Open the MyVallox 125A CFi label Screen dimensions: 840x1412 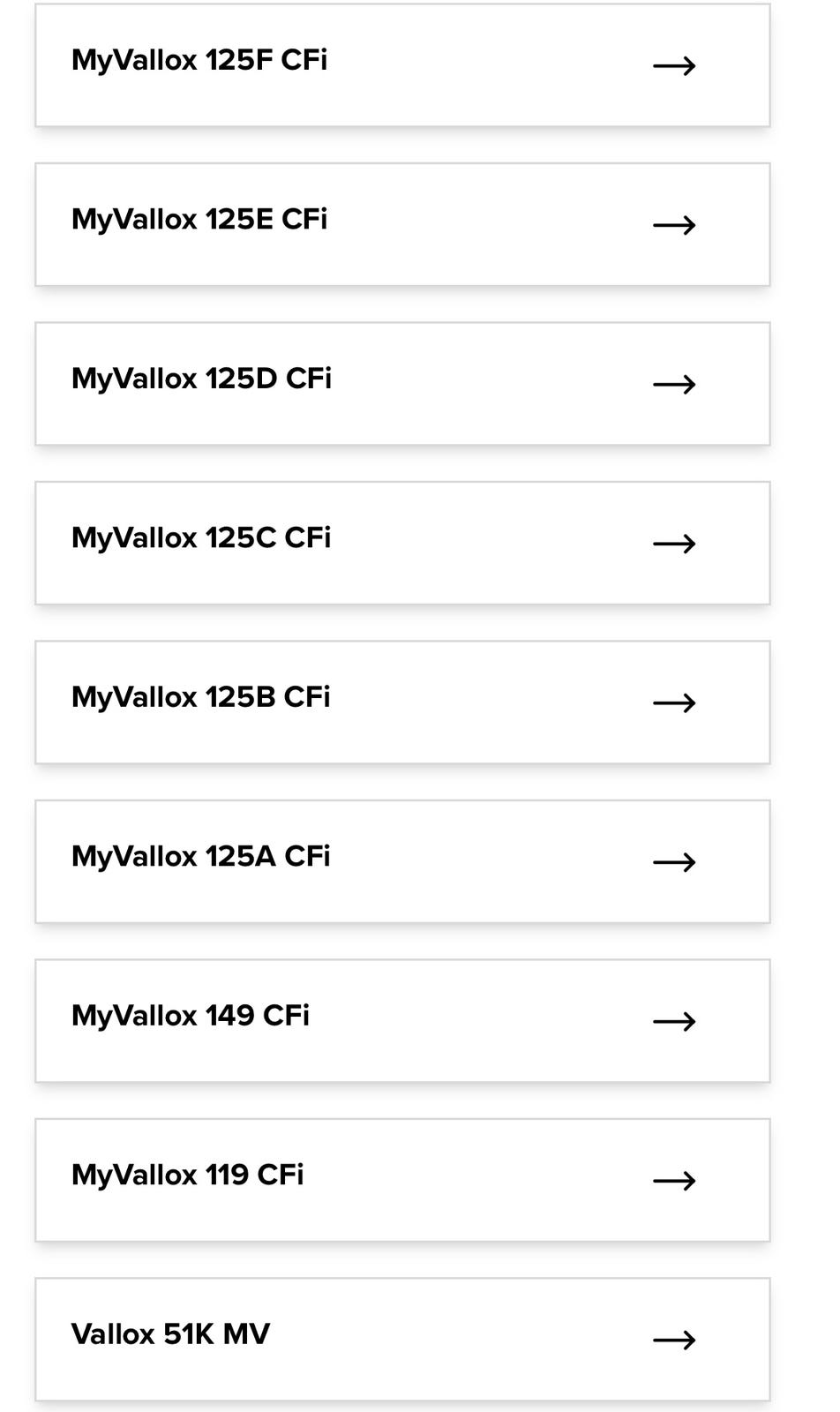[x=201, y=856]
